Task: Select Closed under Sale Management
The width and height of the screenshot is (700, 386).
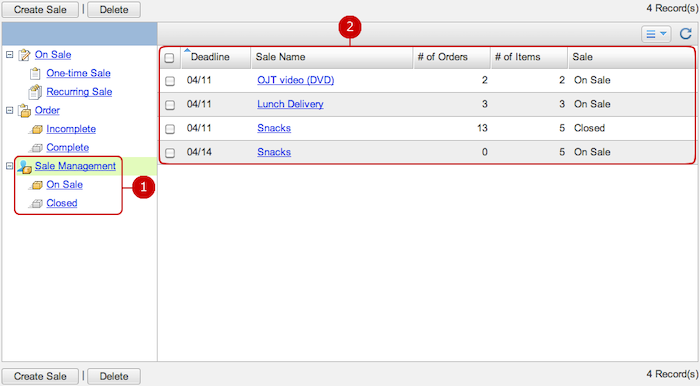Action: point(62,203)
